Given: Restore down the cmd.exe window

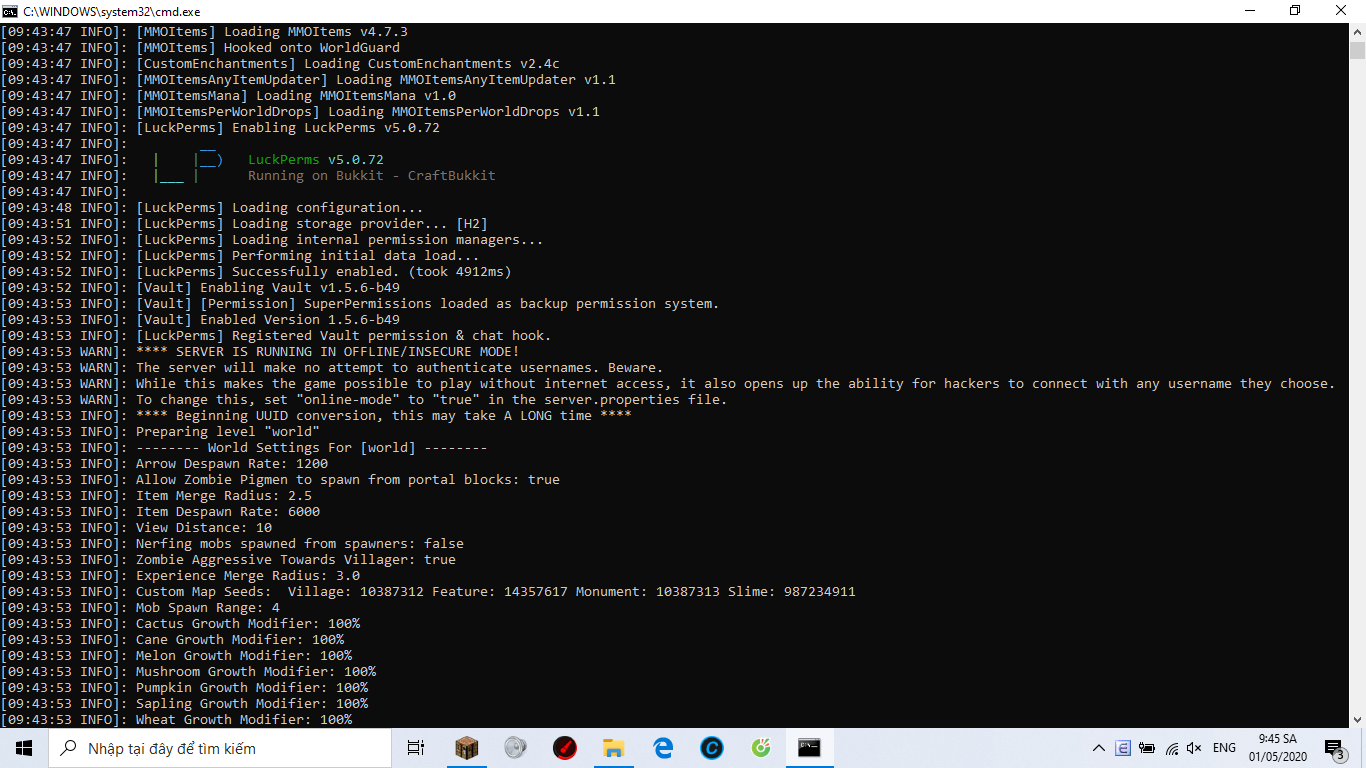Looking at the screenshot, I should (x=1295, y=10).
